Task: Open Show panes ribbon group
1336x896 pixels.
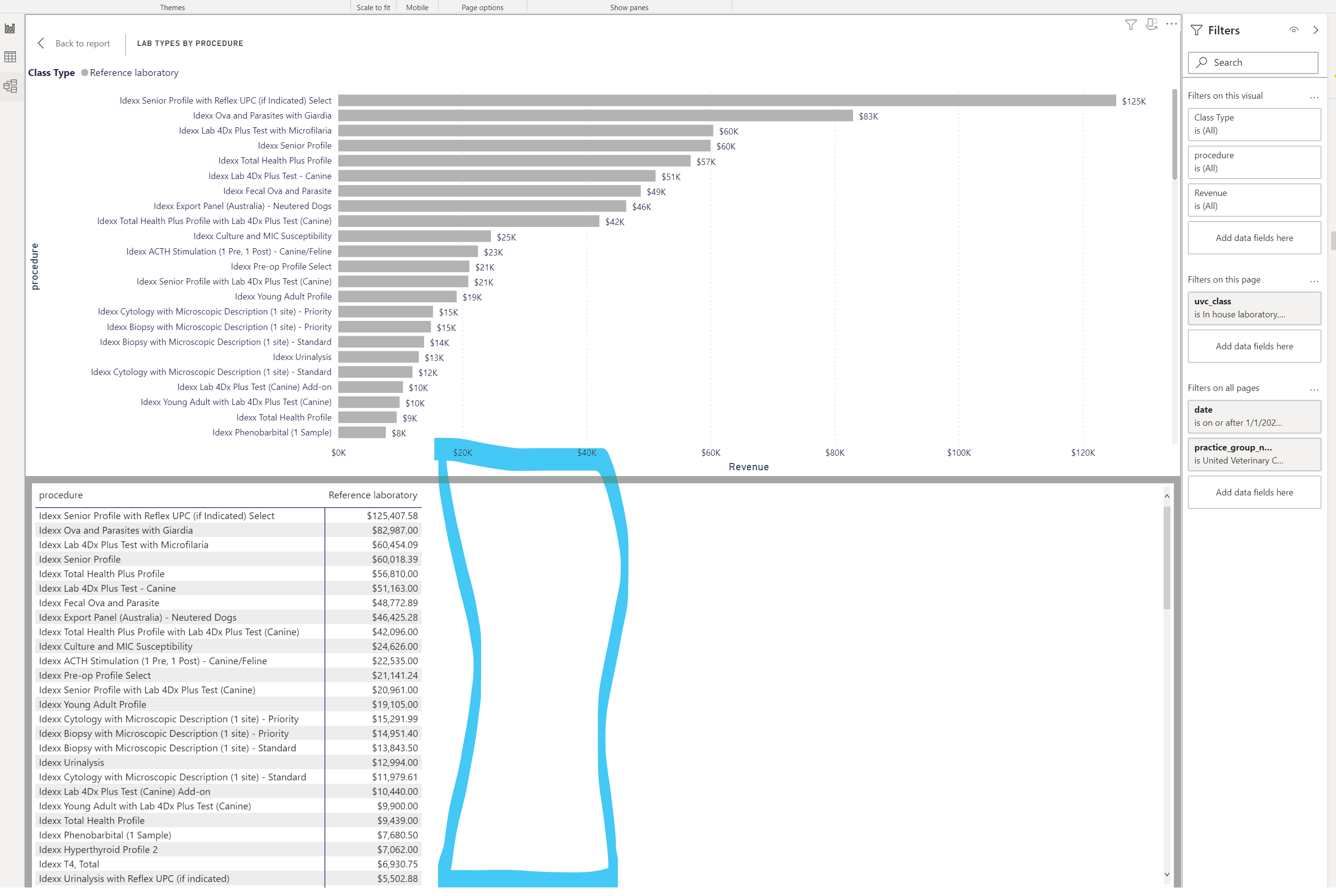Action: [x=629, y=7]
